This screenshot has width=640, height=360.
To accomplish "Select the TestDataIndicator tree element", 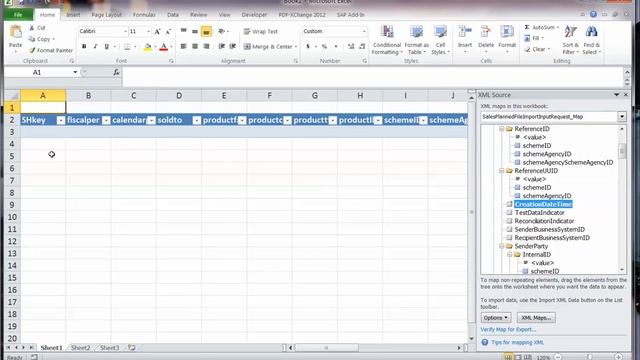I will [x=540, y=213].
